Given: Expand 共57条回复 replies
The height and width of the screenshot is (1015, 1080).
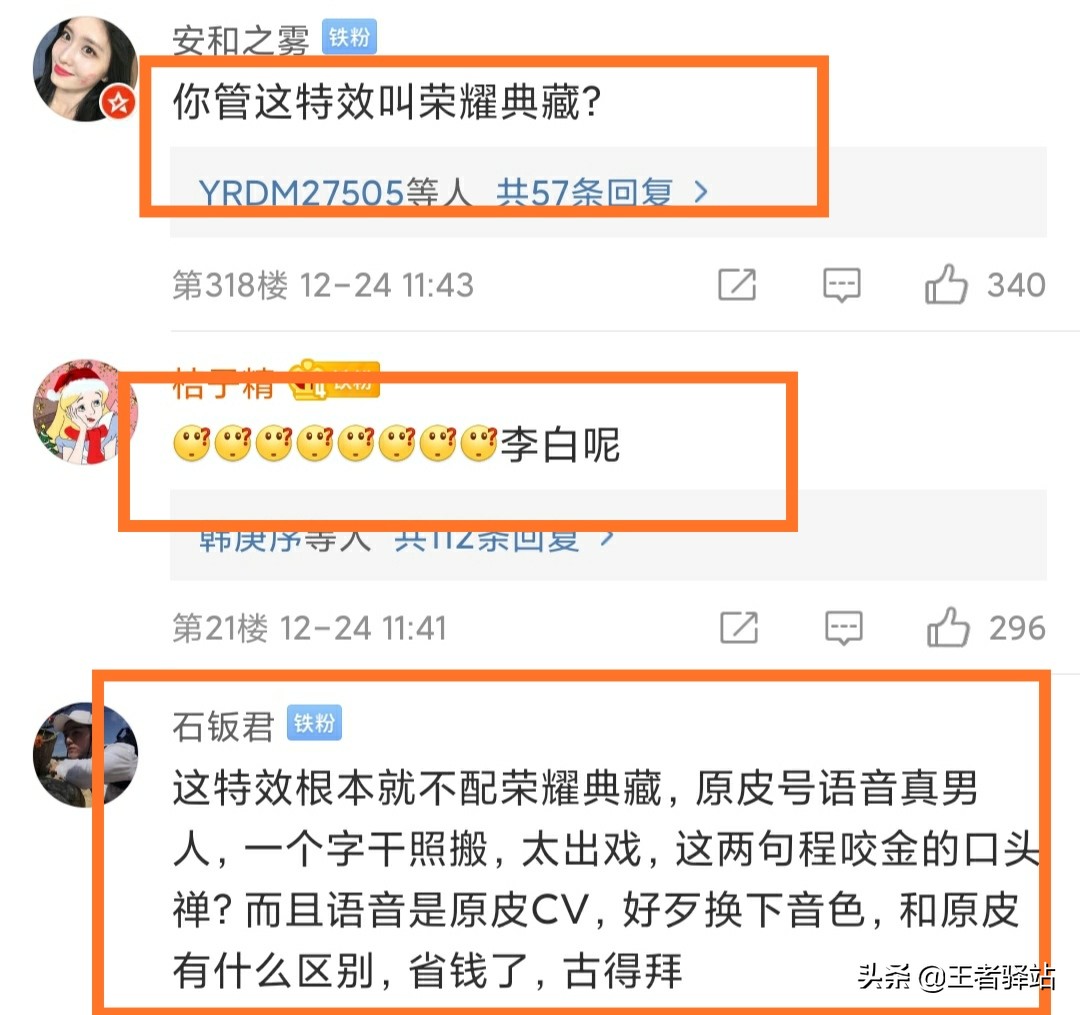Looking at the screenshot, I should [603, 192].
